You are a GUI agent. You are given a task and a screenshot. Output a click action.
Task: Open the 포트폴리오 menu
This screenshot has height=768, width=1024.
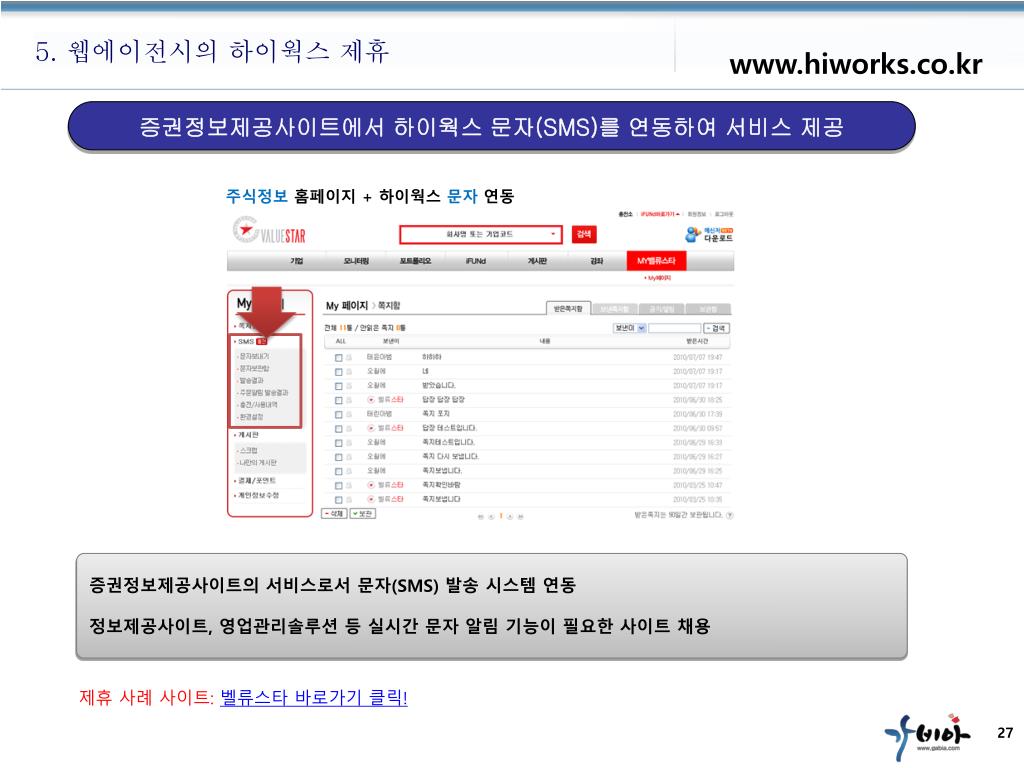[415, 261]
